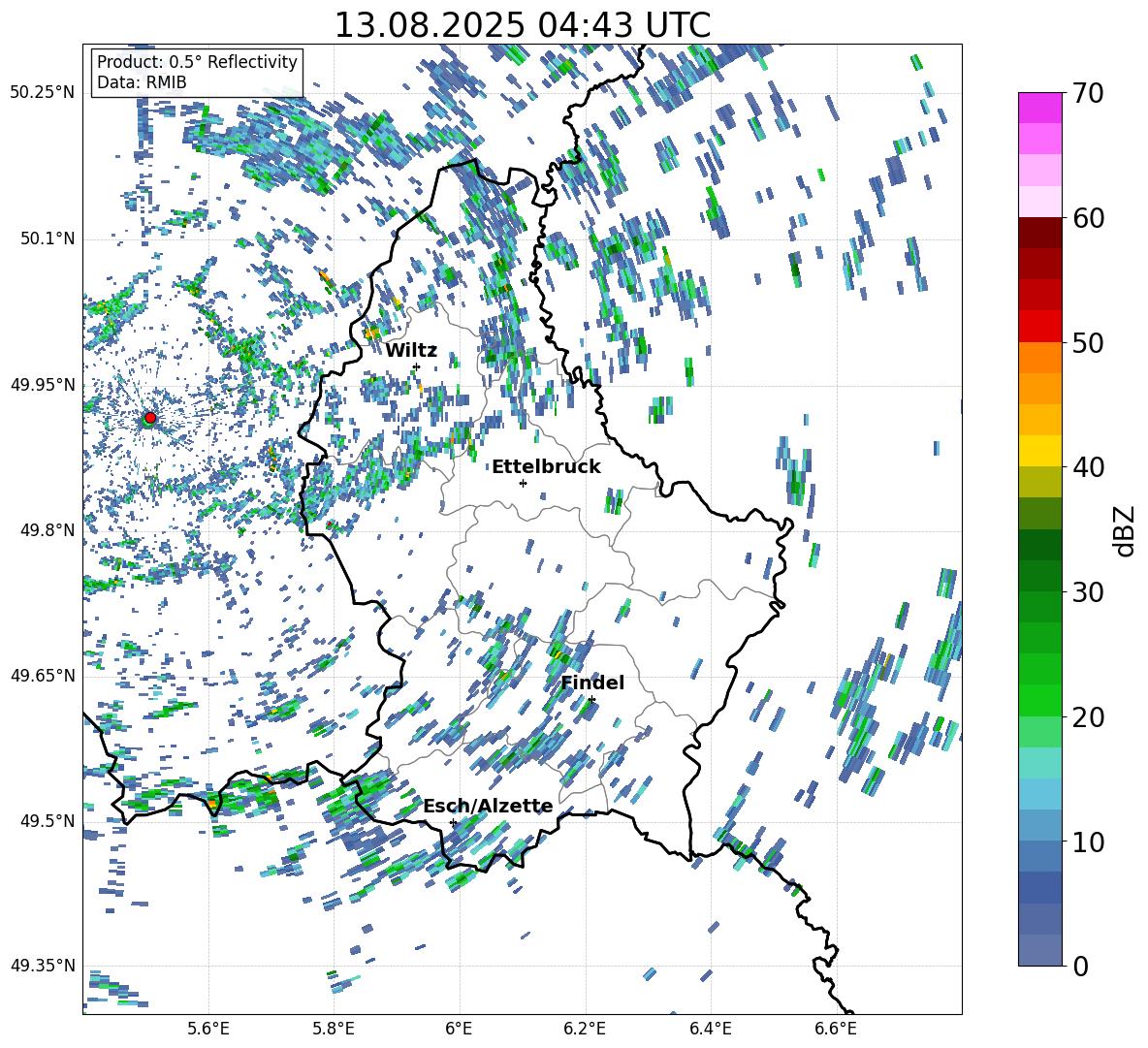Pick the bright red 50 dBZ swatch
The height and width of the screenshot is (1048, 1148).
coord(1039,327)
